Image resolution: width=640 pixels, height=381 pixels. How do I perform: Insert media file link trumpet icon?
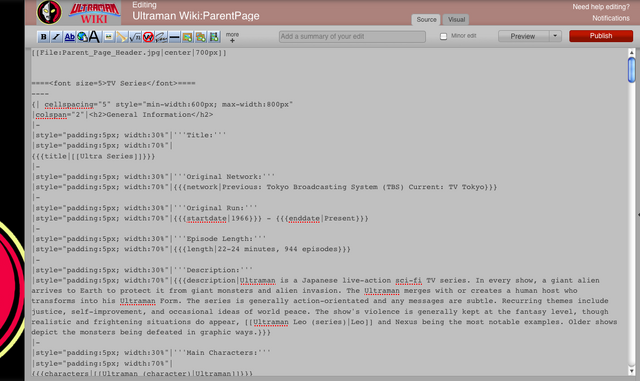[122, 37]
